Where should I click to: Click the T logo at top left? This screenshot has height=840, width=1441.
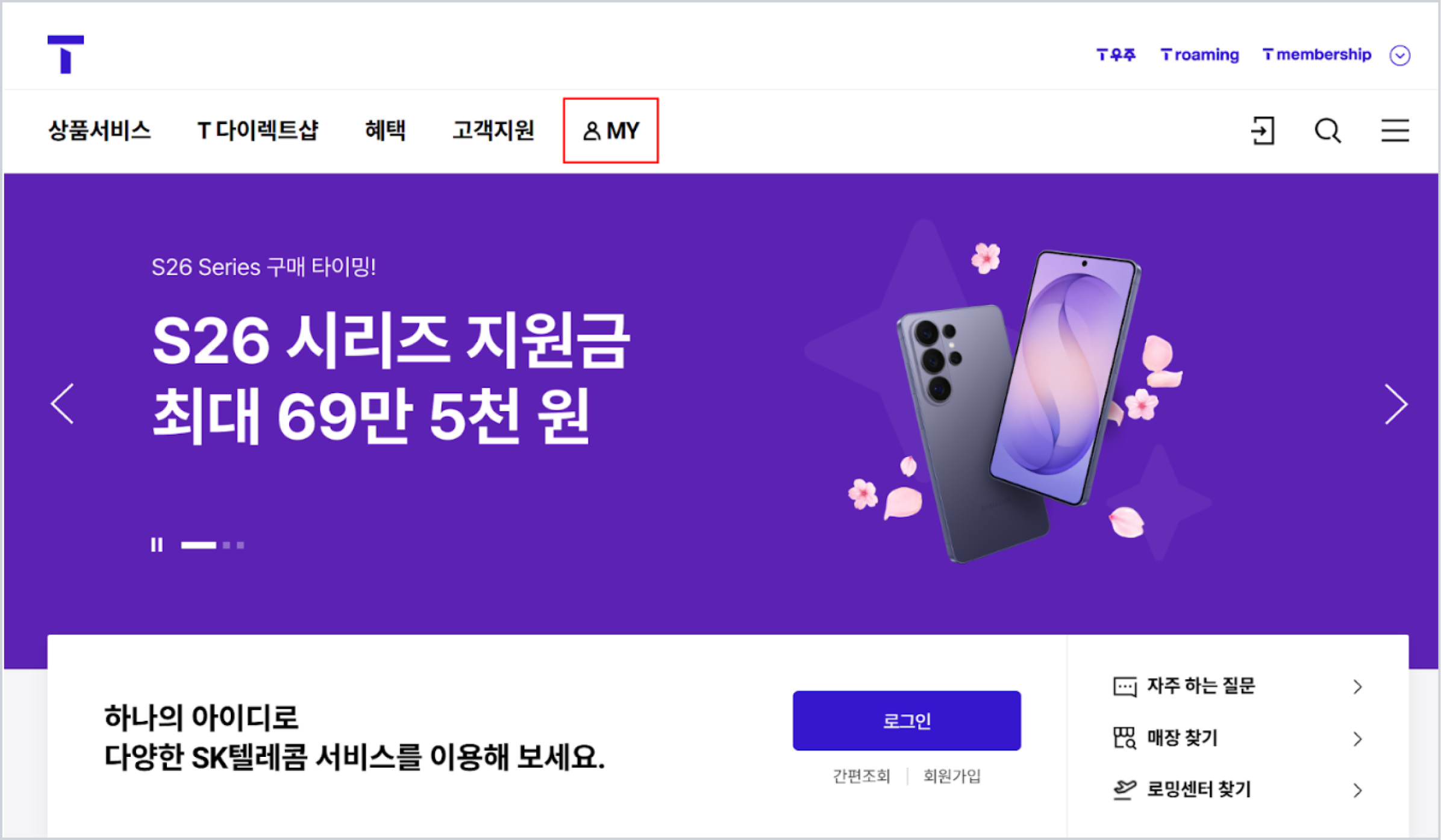tap(66, 54)
